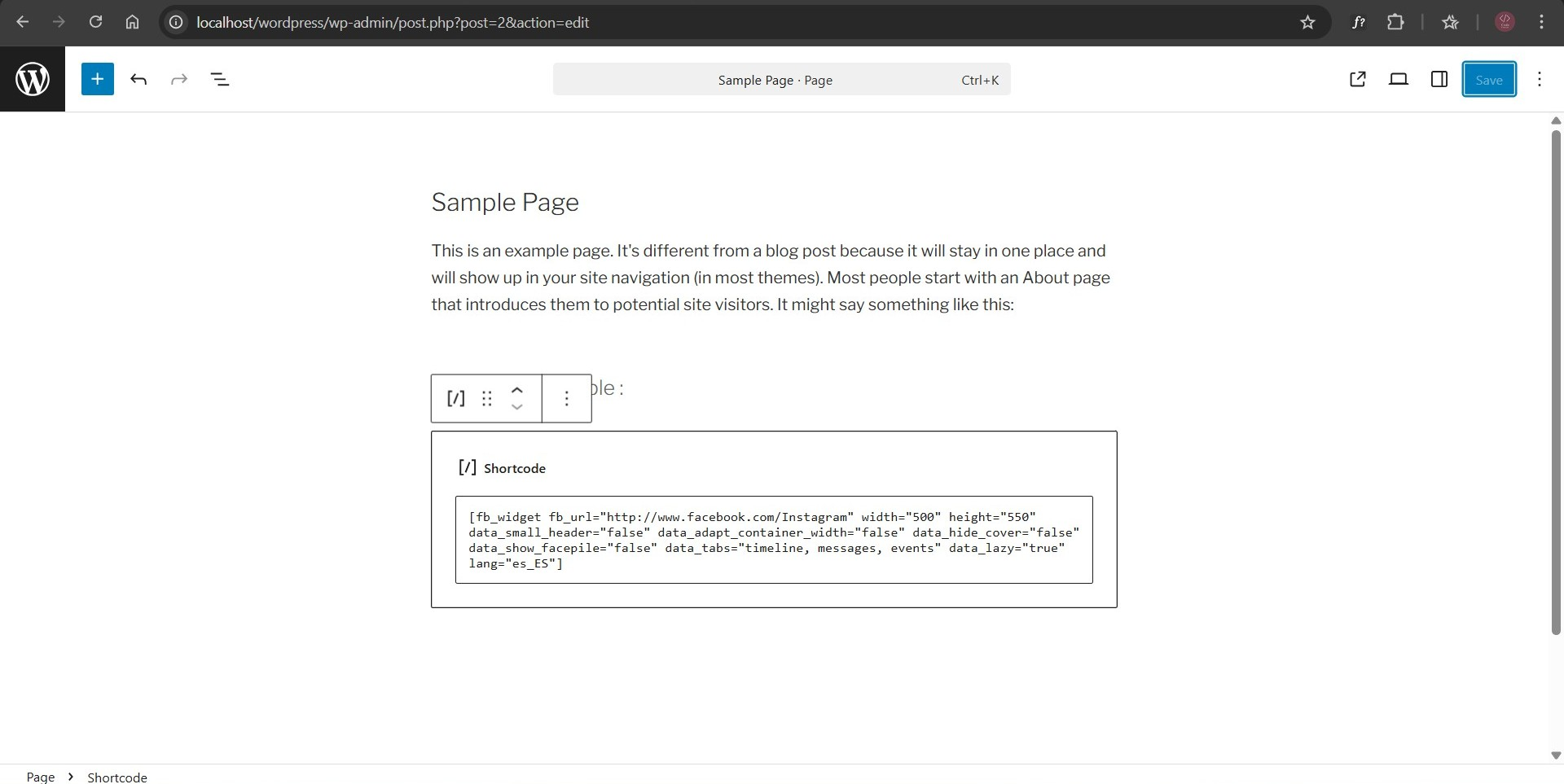Screen dimensions: 1564x784
Task: Select the Shortcode breadcrumb item
Action: 116,777
